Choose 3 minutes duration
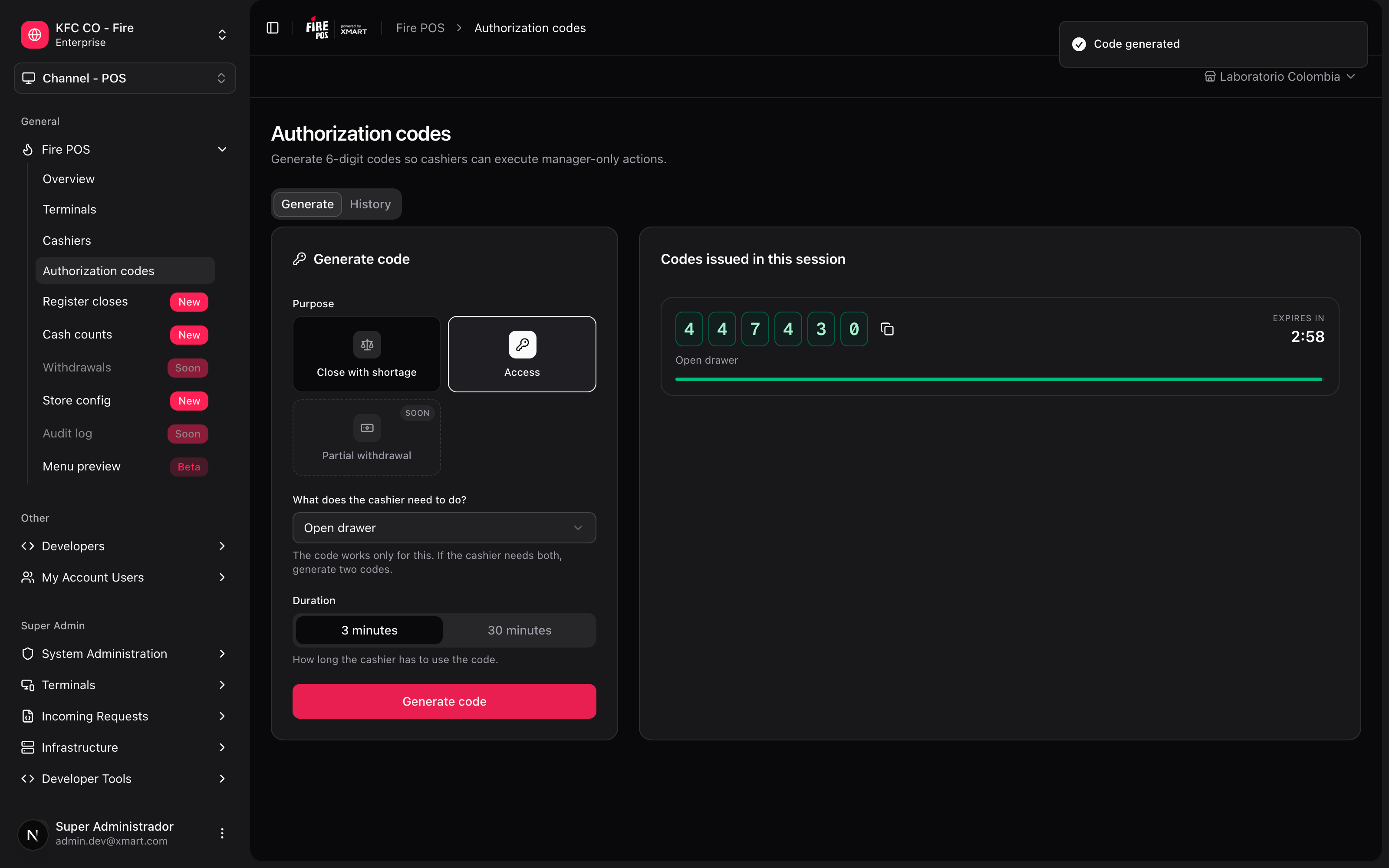This screenshot has width=1389, height=868. [x=369, y=630]
